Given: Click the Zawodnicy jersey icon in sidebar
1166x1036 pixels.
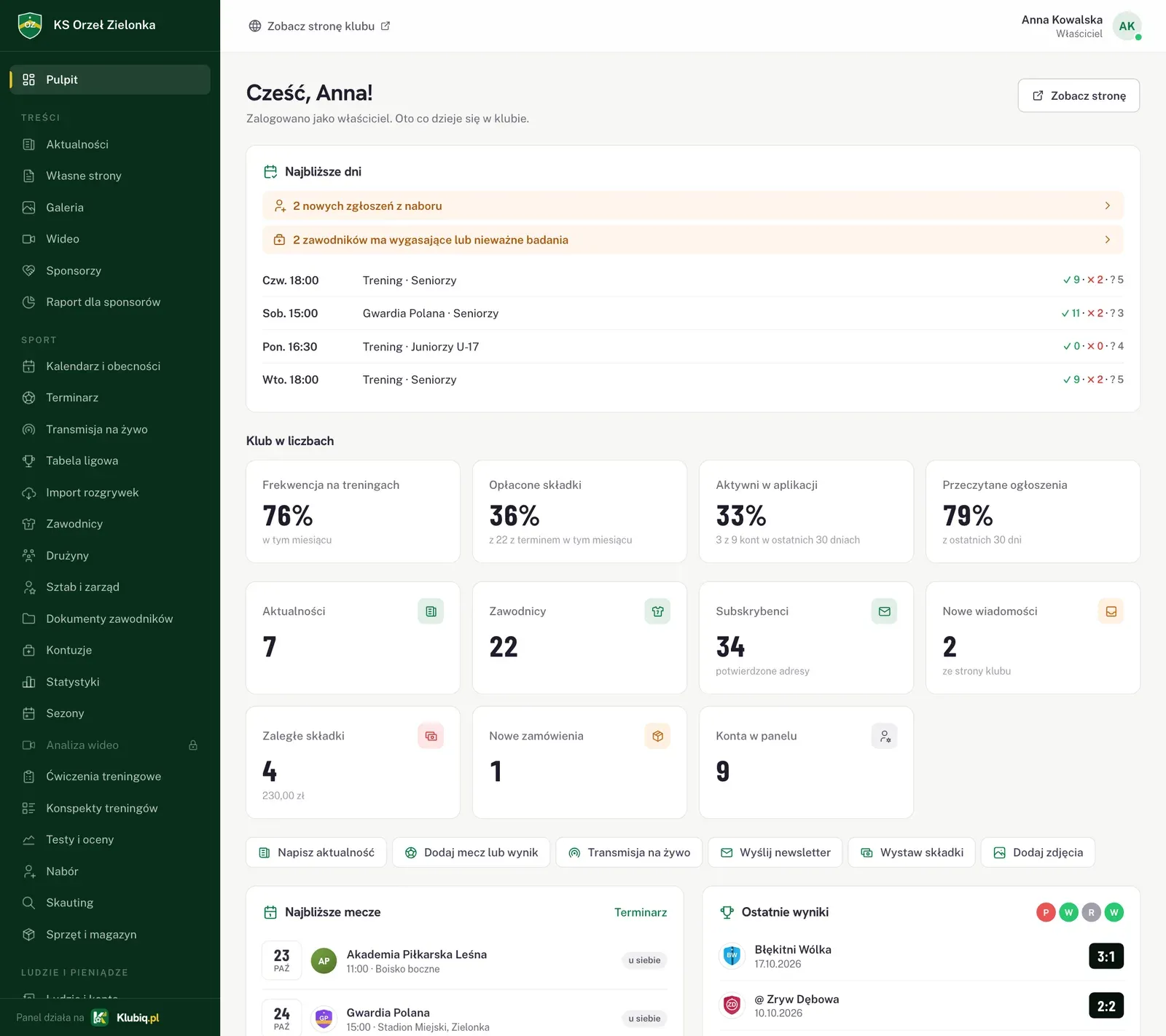Looking at the screenshot, I should pyautogui.click(x=29, y=524).
